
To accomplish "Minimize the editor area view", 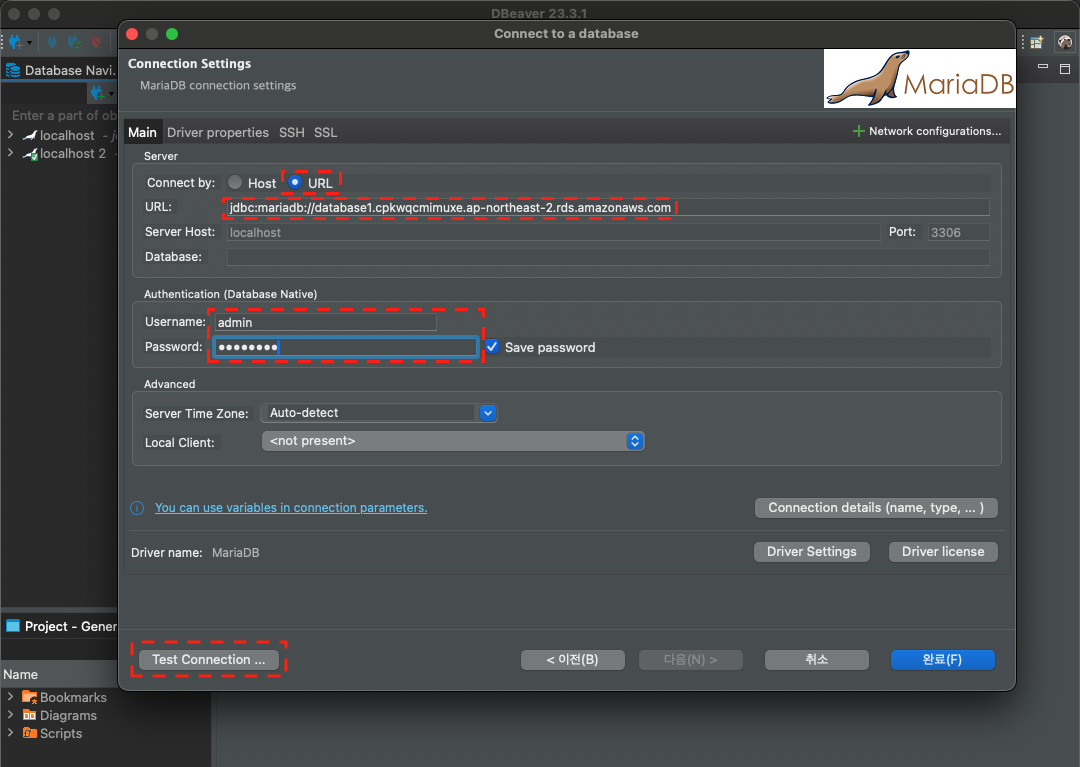I will click(1043, 67).
